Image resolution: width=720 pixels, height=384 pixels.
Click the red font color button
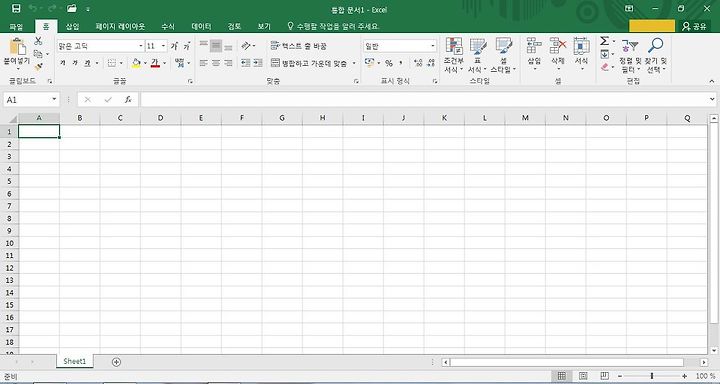155,63
